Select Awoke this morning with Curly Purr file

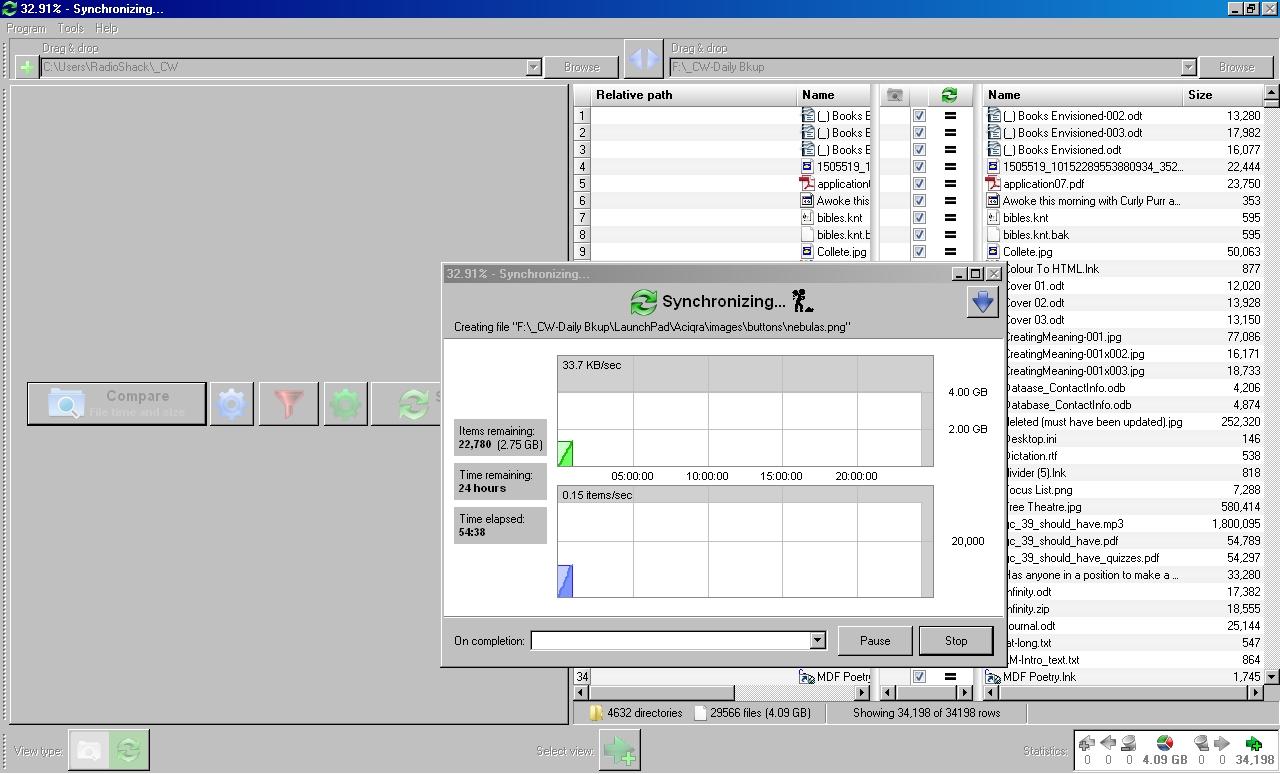(1090, 201)
